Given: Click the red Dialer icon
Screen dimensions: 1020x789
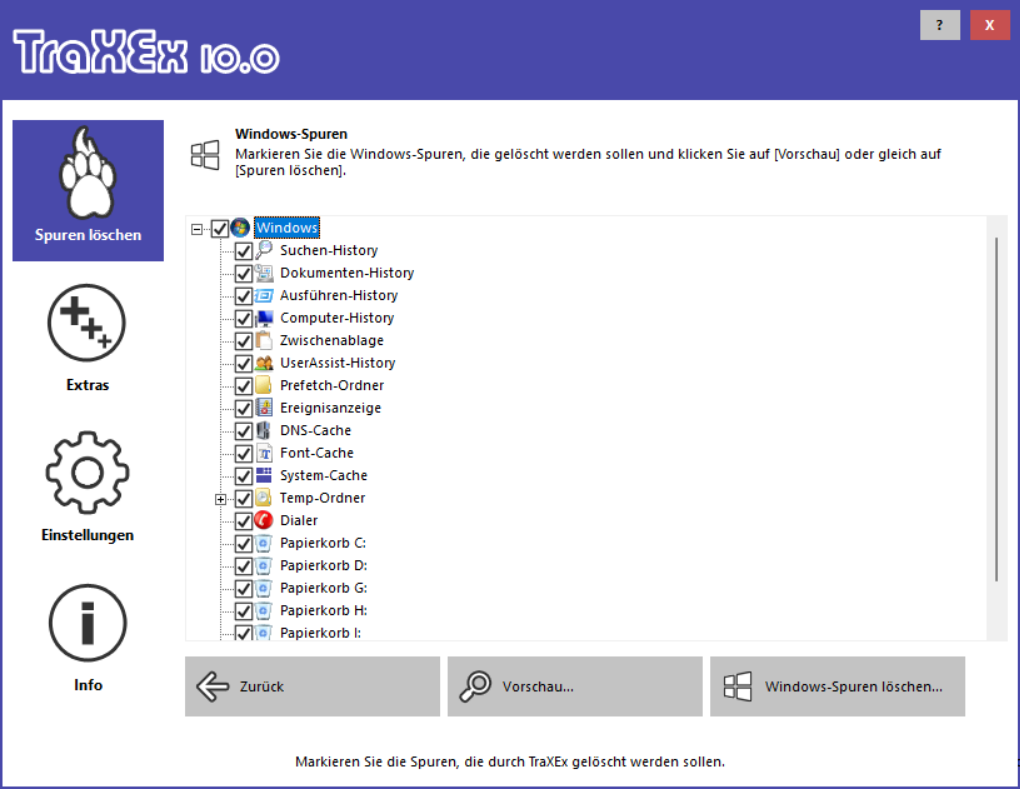Looking at the screenshot, I should point(263,520).
